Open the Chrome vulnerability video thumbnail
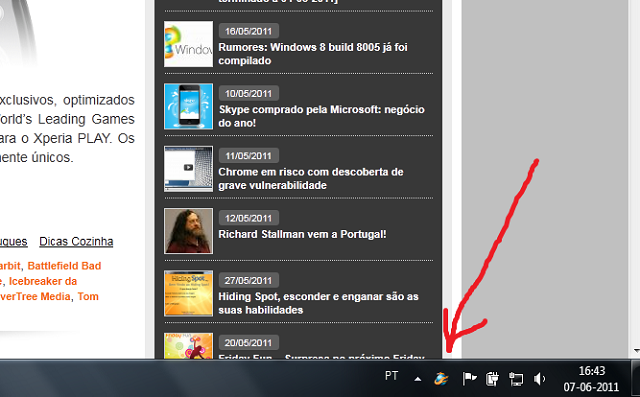 click(x=188, y=169)
